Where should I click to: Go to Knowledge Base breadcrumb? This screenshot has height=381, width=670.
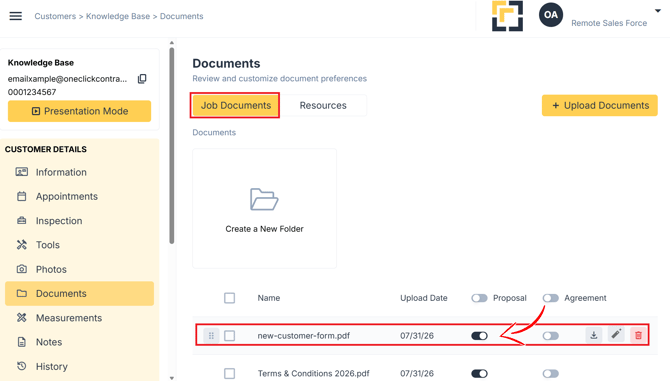(118, 16)
